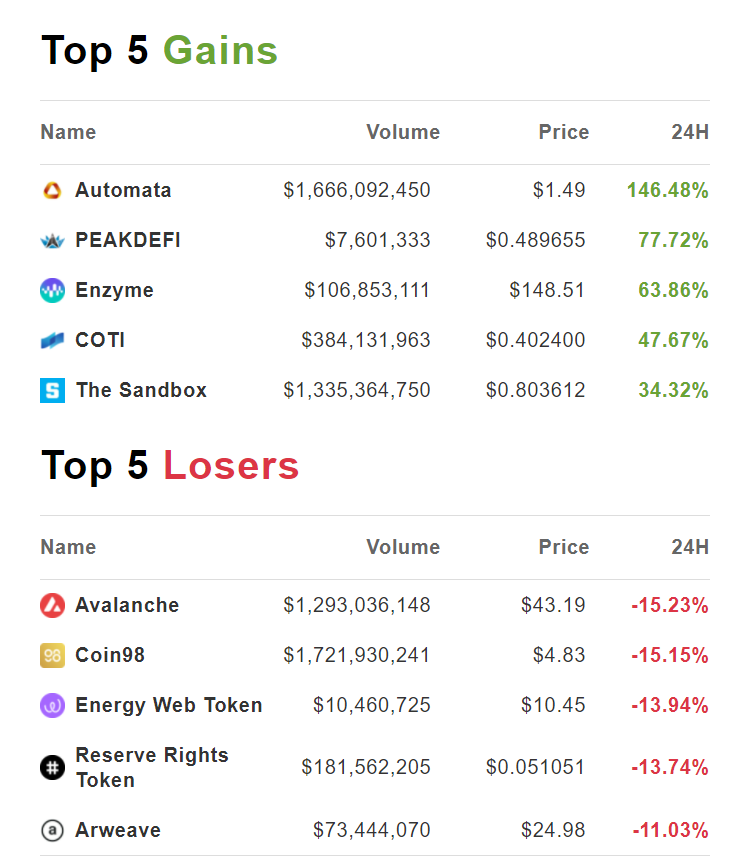
Task: Open the PEAKDEFI coin name link
Action: click(x=128, y=240)
